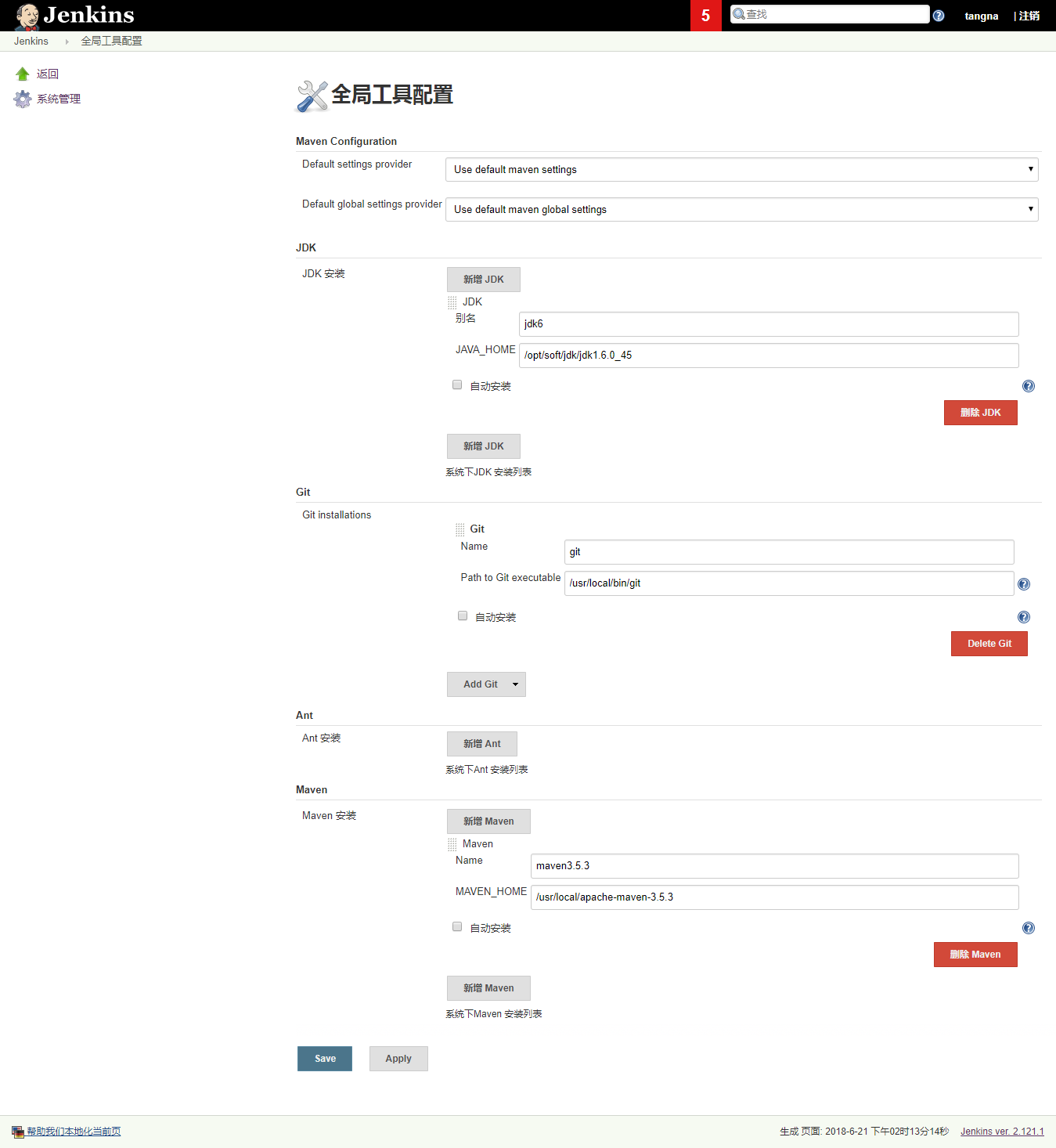Enable 自动安装 checkbox for Maven
The width and height of the screenshot is (1056, 1148).
pyautogui.click(x=457, y=926)
